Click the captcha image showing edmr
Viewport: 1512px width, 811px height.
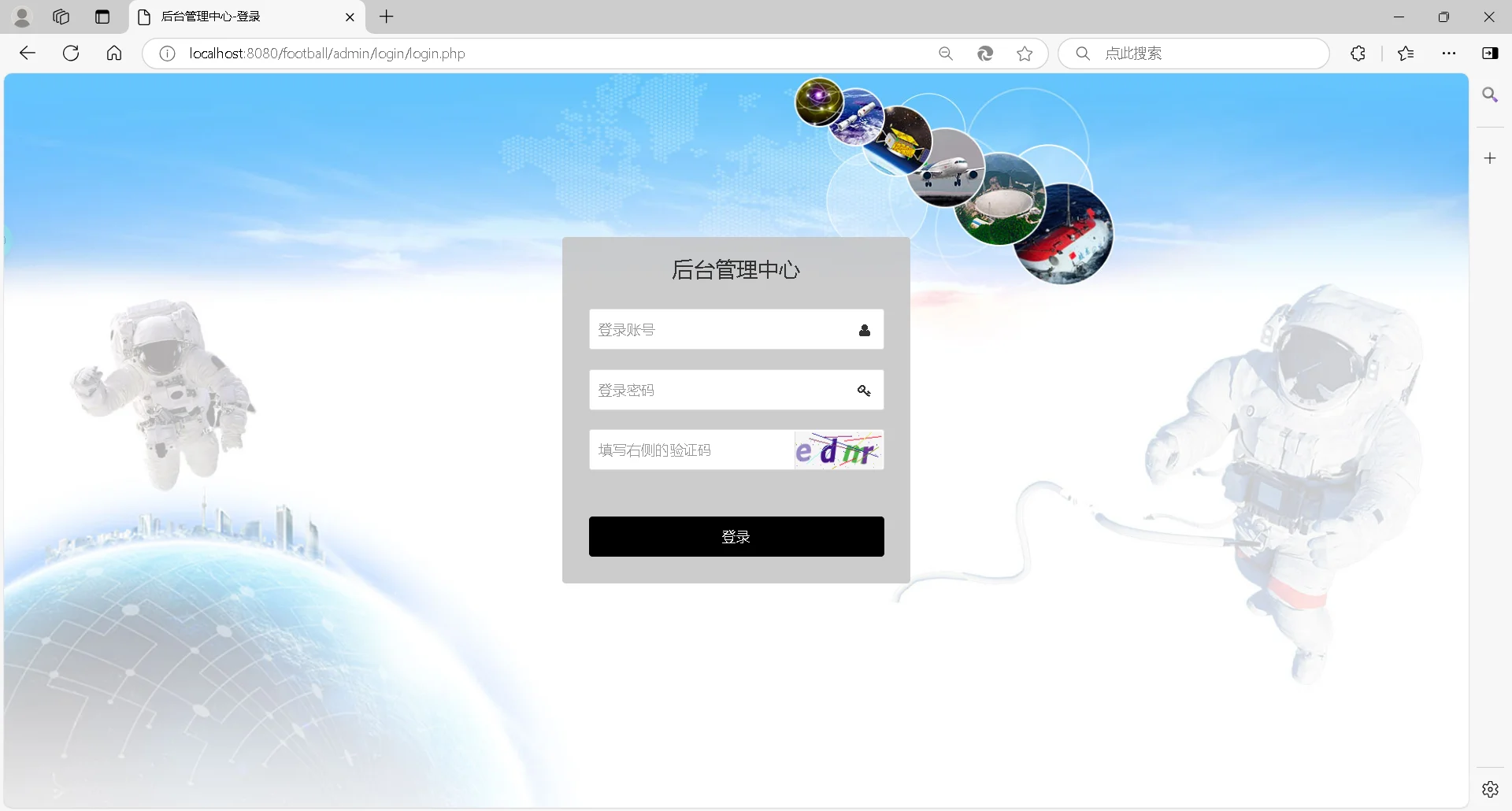tap(838, 450)
